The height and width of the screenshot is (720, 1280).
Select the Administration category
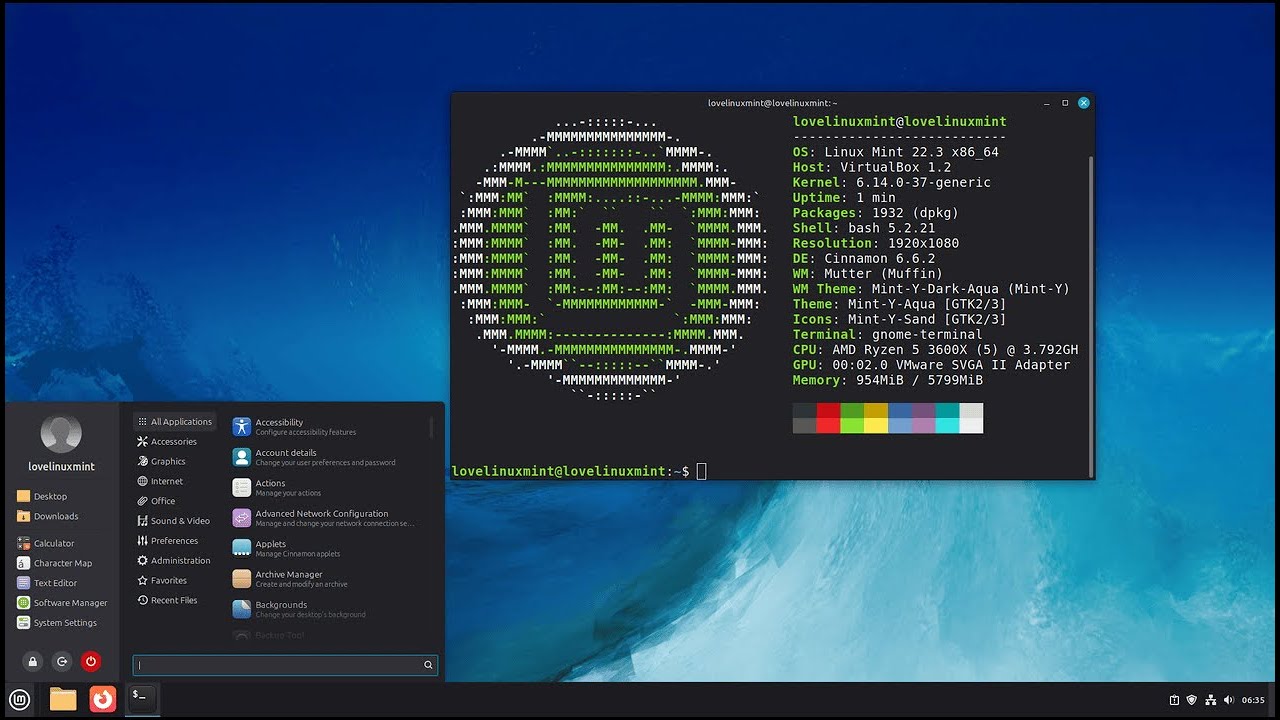pos(174,561)
